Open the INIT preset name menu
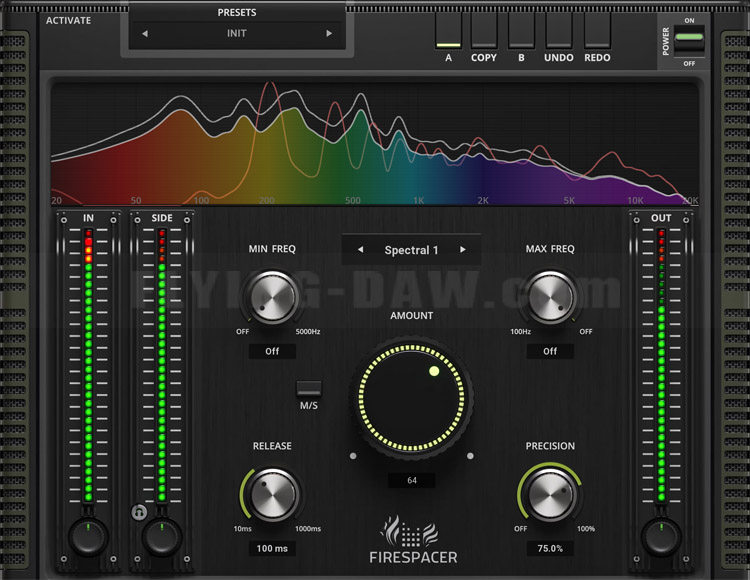 point(237,33)
